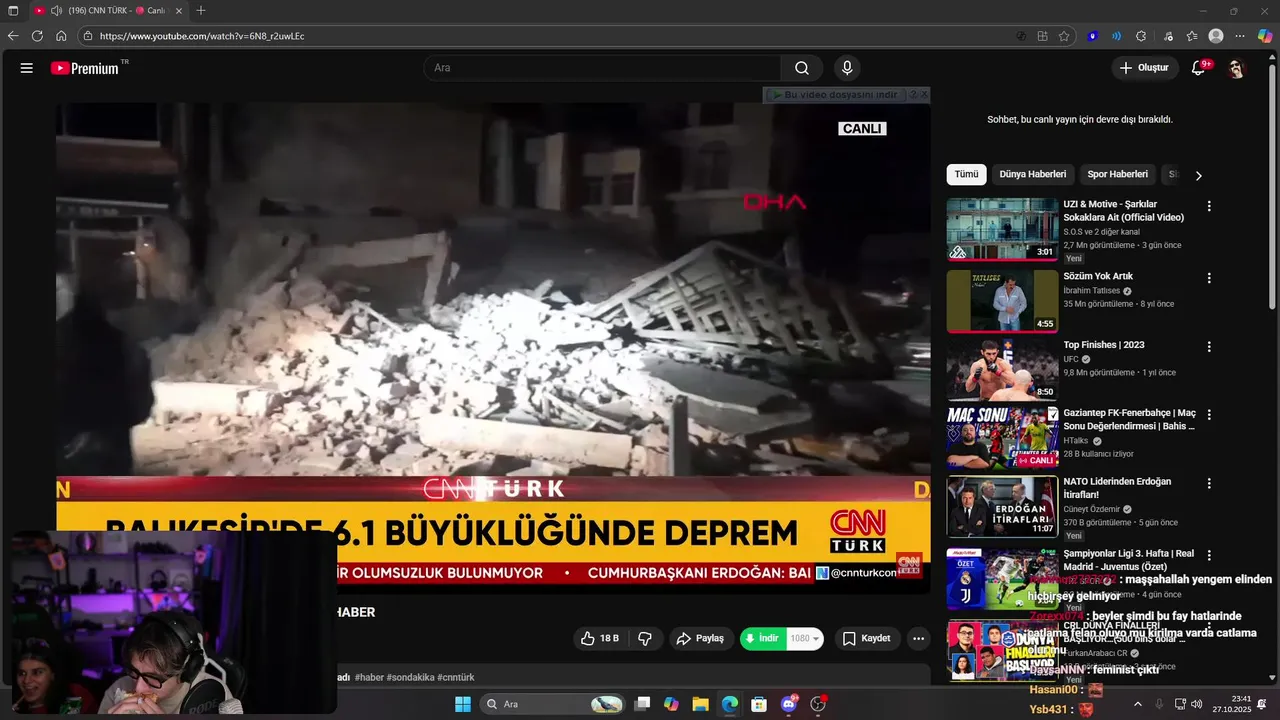Open options for Sözüm Yok Artık video

[x=1209, y=278]
